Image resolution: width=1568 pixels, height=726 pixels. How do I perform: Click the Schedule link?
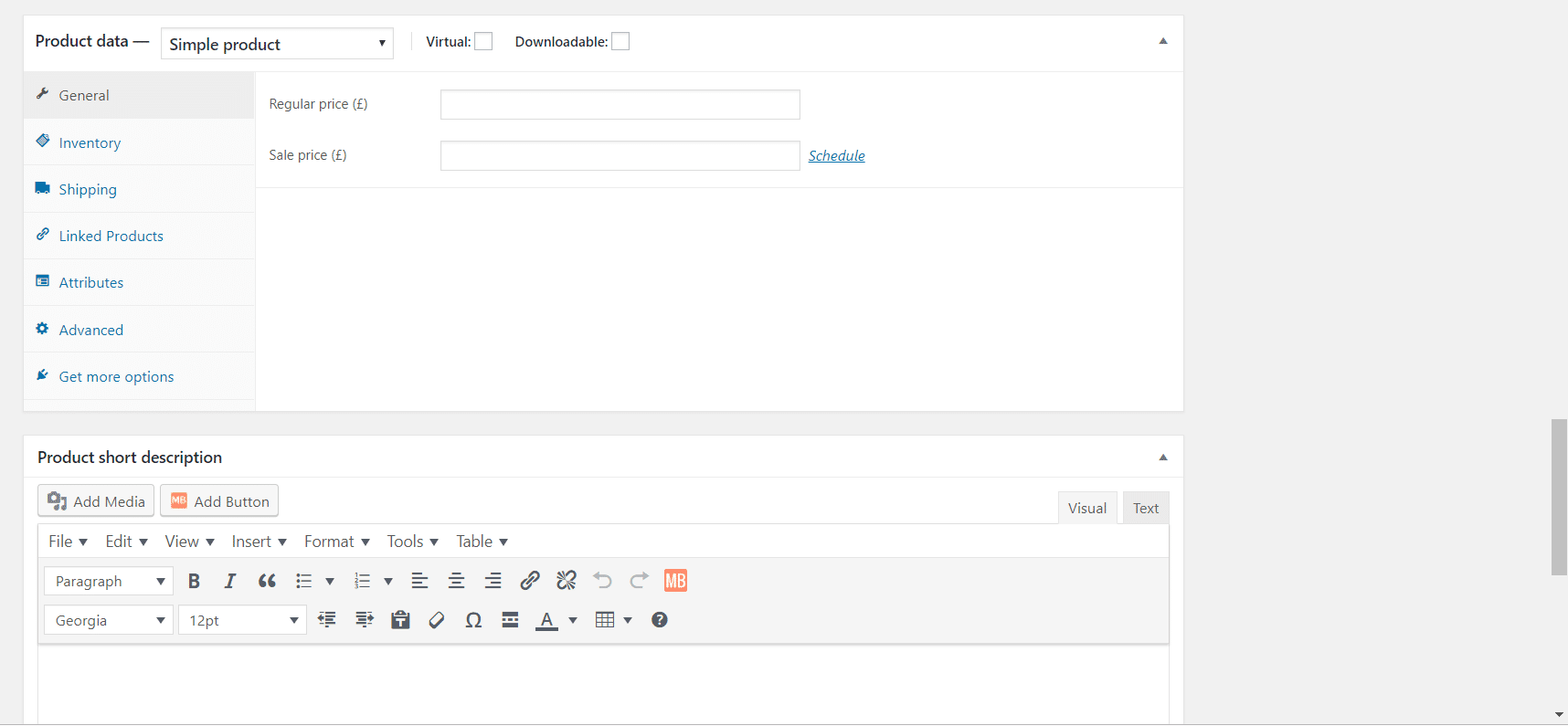tap(836, 156)
